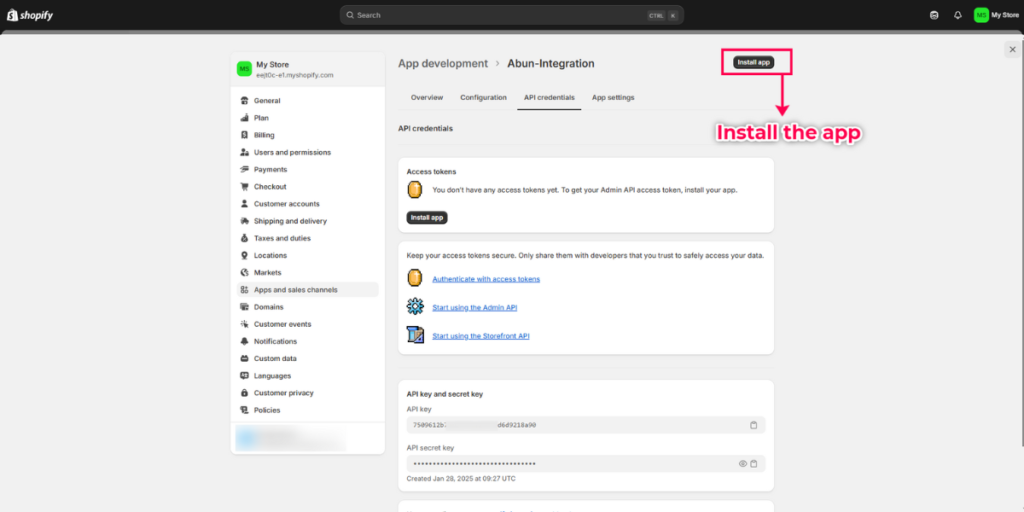Screen dimensions: 1024x512
Task: Open Start using the Storefront API link
Action: [x=481, y=336]
